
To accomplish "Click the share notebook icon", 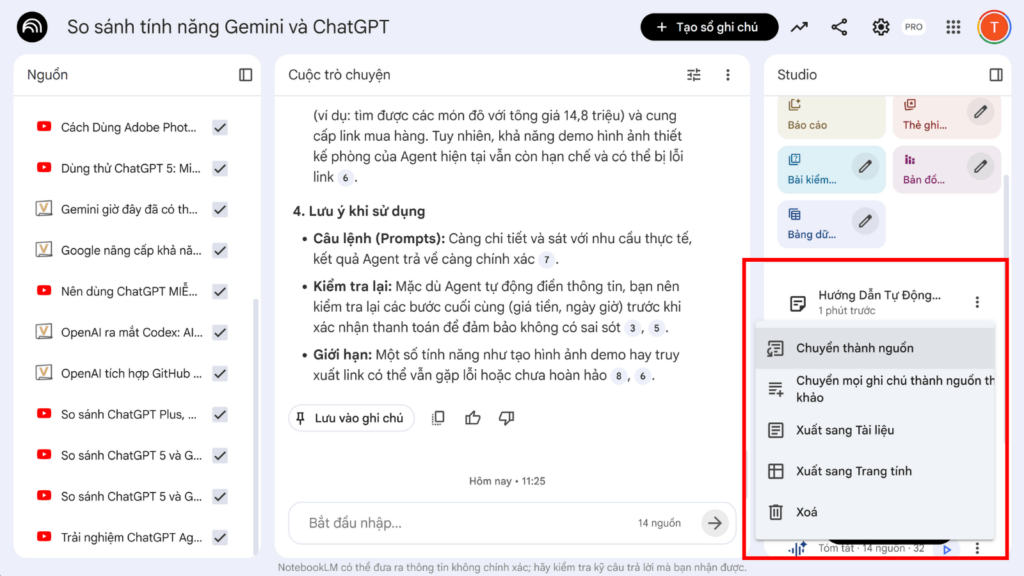I will point(839,27).
